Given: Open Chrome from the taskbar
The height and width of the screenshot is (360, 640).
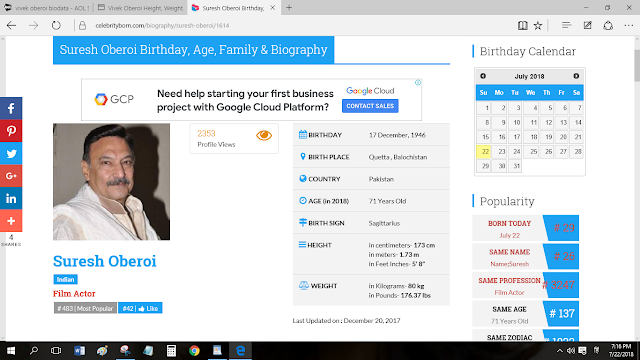Looking at the screenshot, I should coord(194,351).
